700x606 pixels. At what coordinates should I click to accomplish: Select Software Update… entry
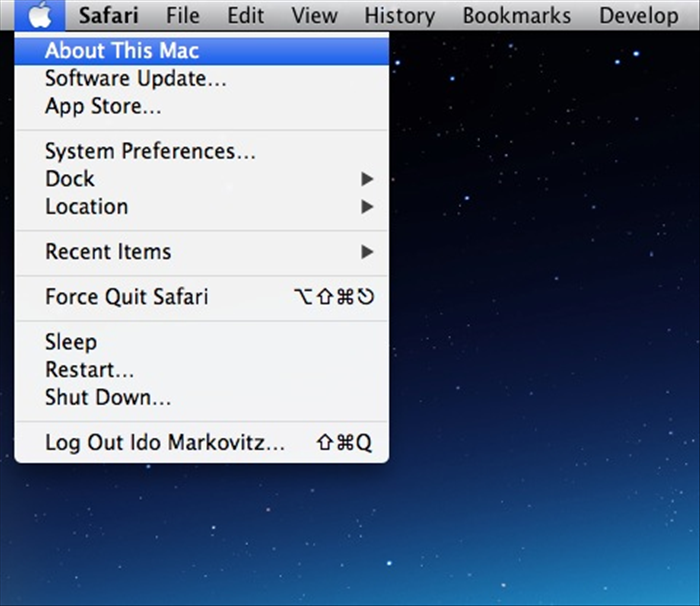[x=202, y=79]
